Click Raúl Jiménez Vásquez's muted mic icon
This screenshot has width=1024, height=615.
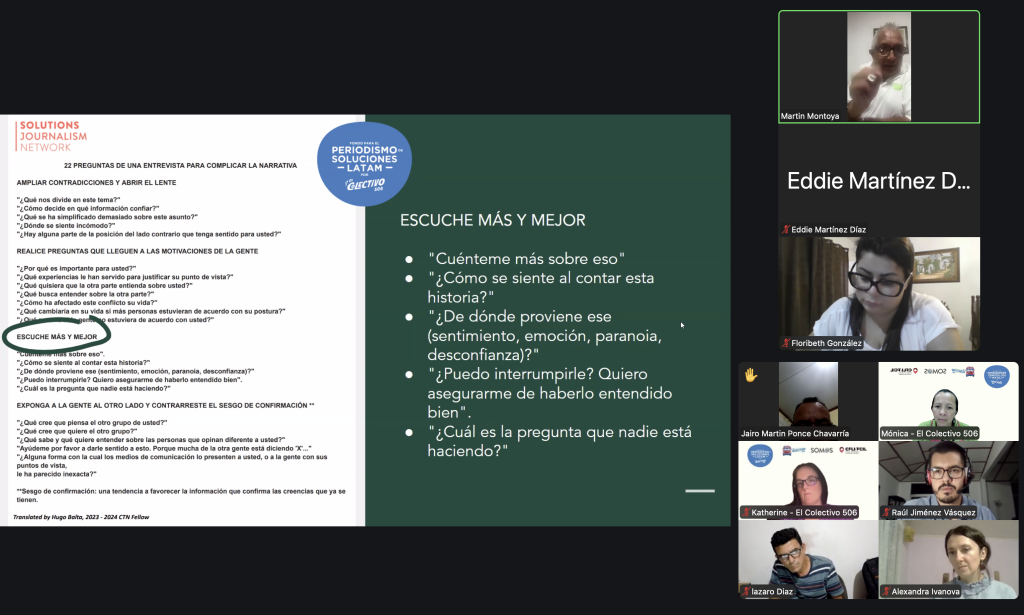pyautogui.click(x=885, y=513)
